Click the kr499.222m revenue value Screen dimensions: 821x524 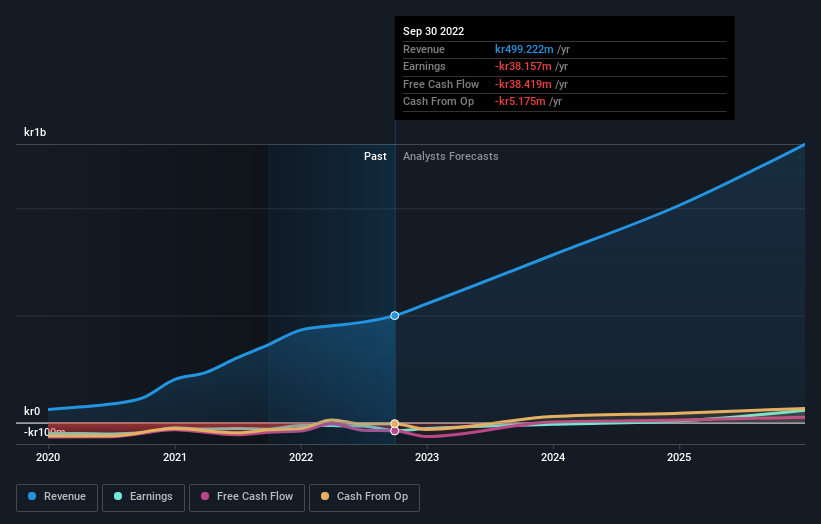pos(524,49)
